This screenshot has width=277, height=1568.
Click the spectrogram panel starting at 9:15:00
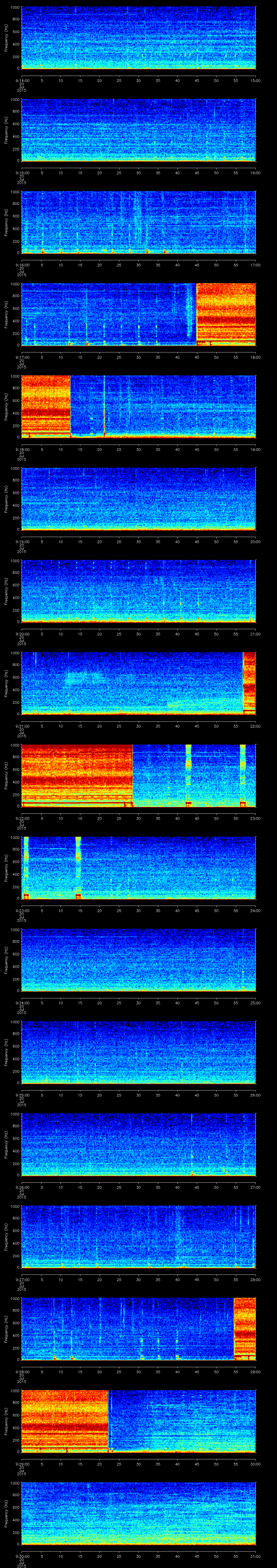click(139, 130)
